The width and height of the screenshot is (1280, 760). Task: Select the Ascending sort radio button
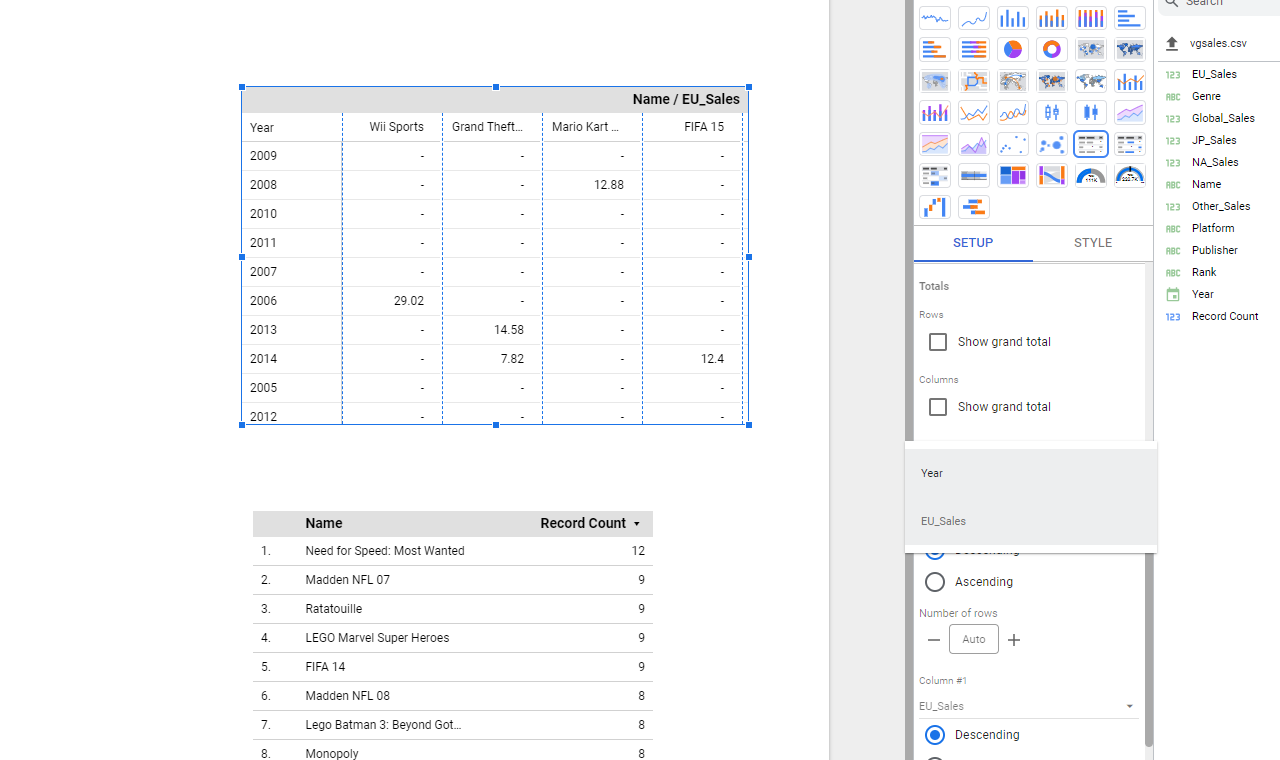tap(935, 582)
